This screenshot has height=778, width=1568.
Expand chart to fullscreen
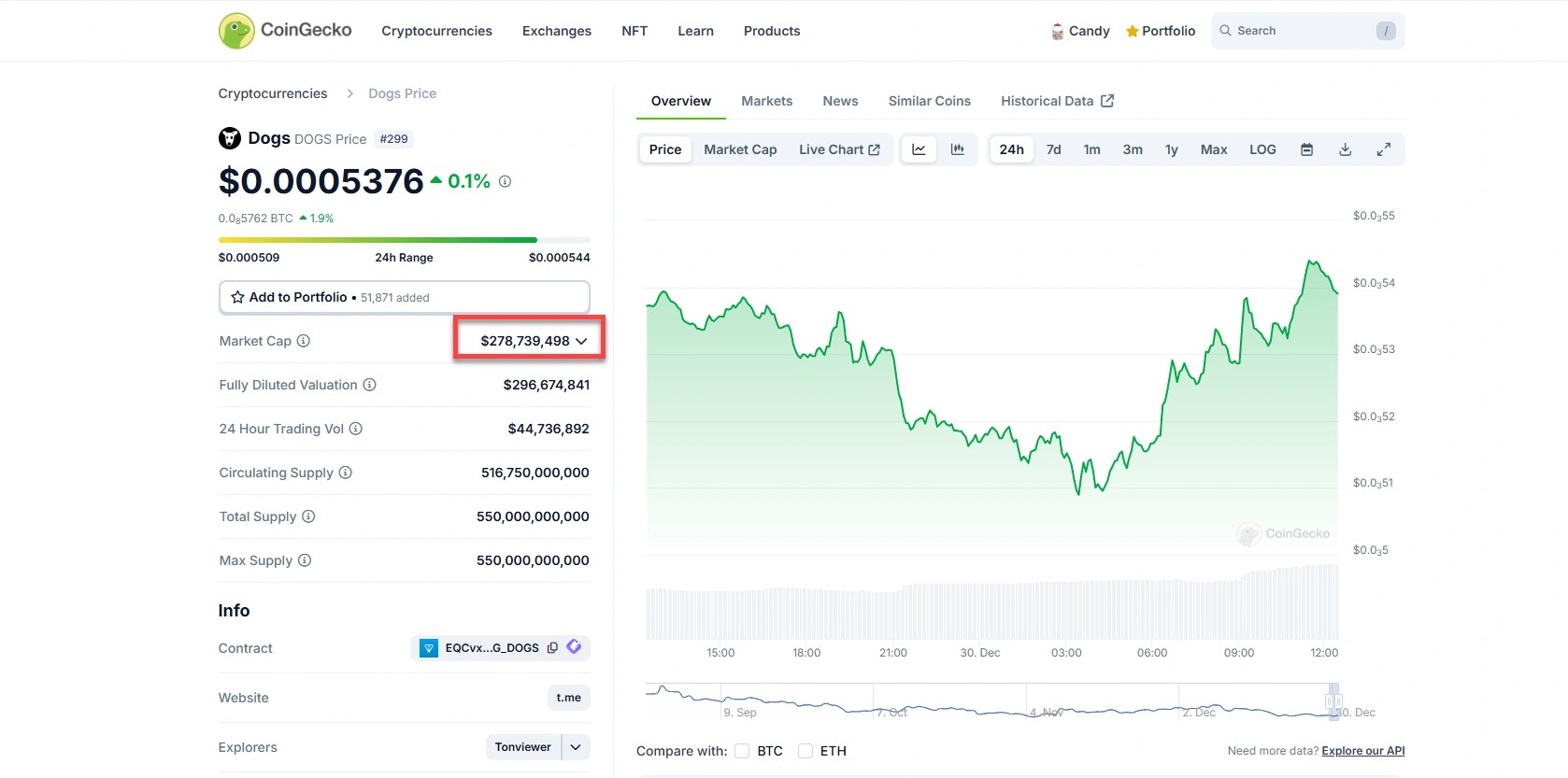(x=1384, y=149)
